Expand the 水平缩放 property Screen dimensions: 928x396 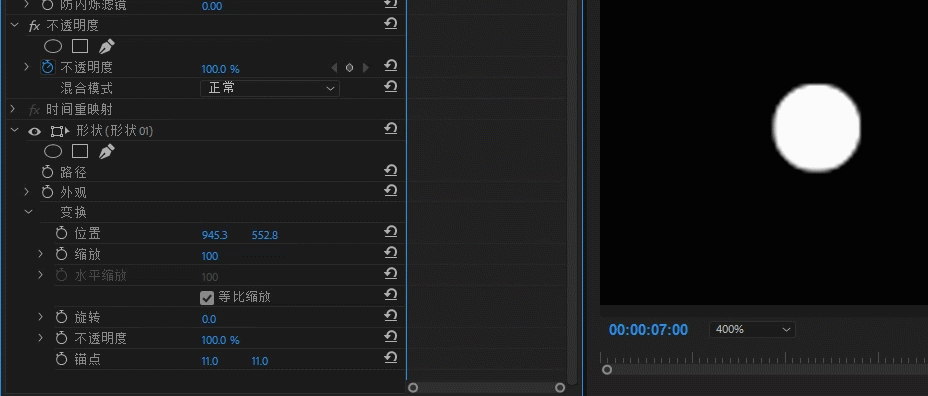41,275
